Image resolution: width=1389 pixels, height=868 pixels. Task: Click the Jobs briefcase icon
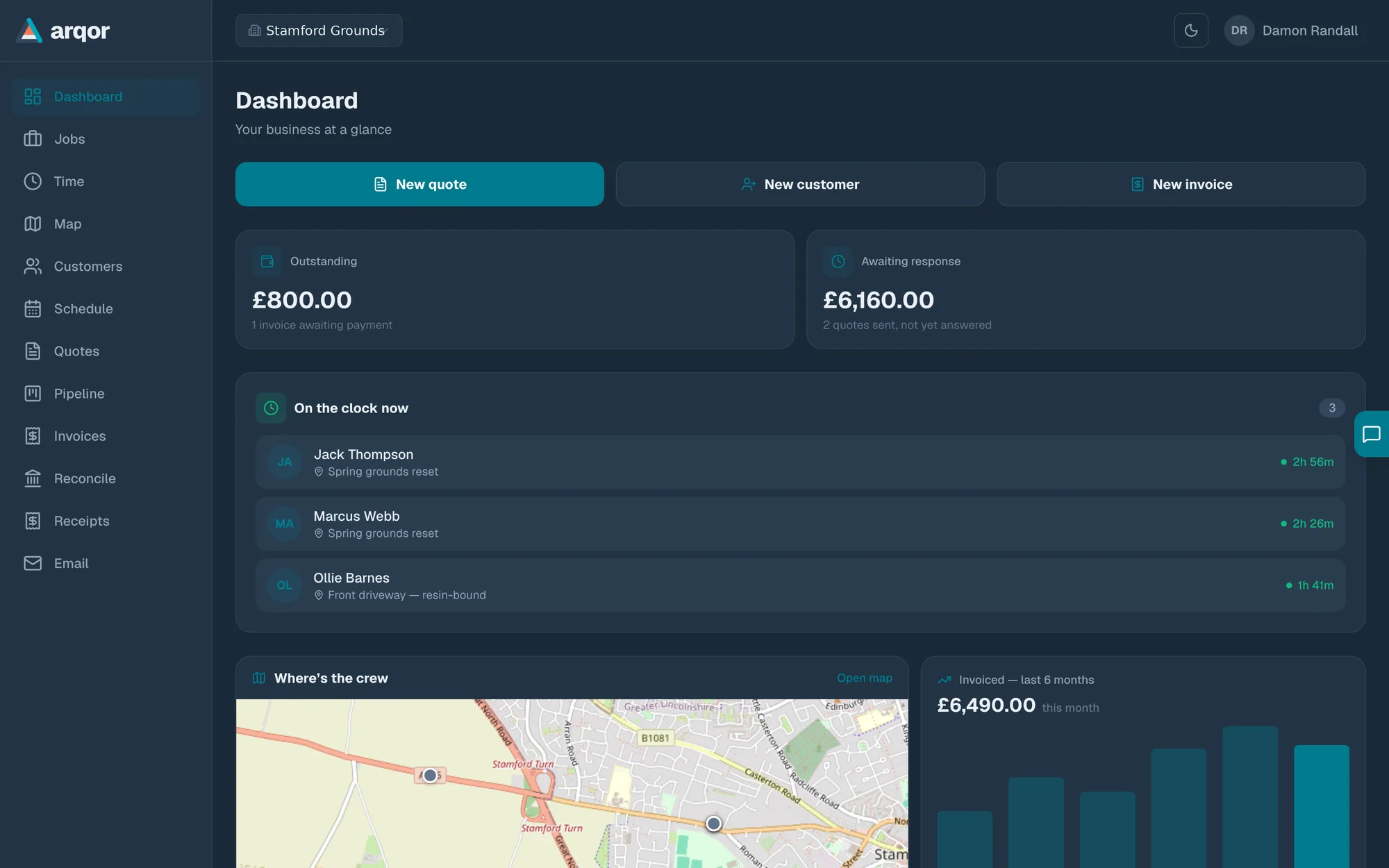[x=33, y=139]
